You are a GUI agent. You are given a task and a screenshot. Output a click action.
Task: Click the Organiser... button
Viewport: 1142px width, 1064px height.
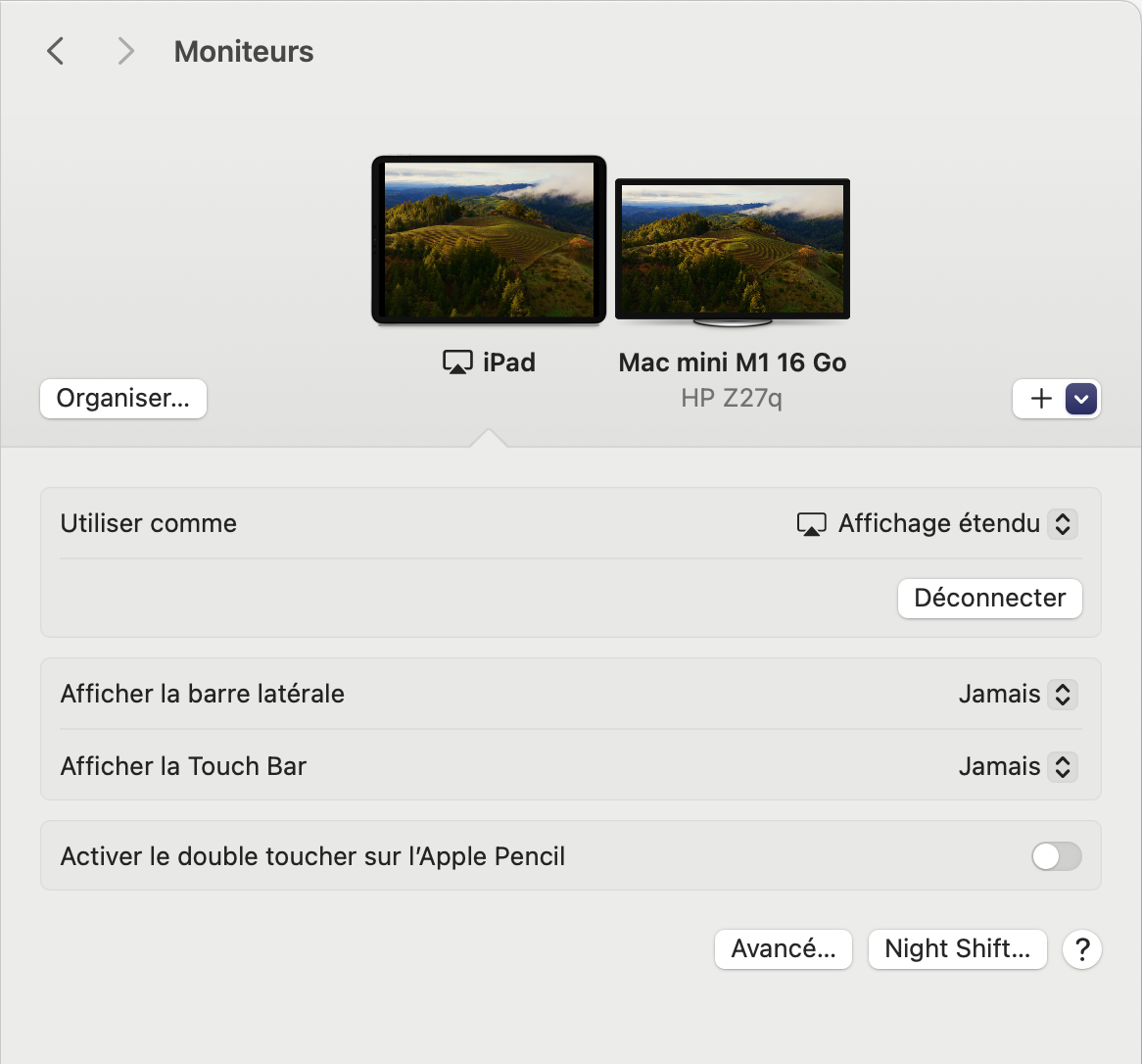pyautogui.click(x=123, y=399)
